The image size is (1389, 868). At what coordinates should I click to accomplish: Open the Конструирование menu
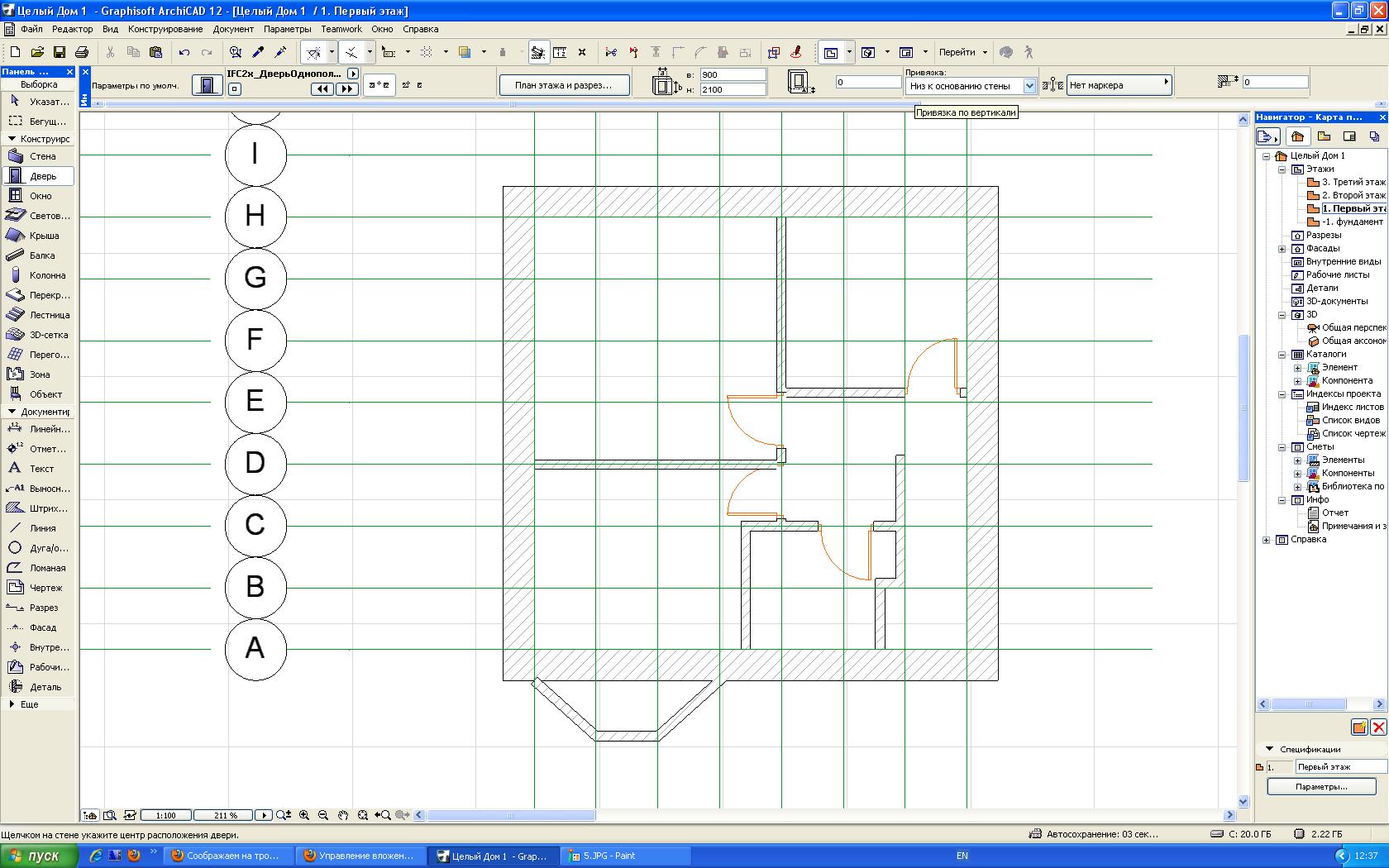click(x=165, y=29)
